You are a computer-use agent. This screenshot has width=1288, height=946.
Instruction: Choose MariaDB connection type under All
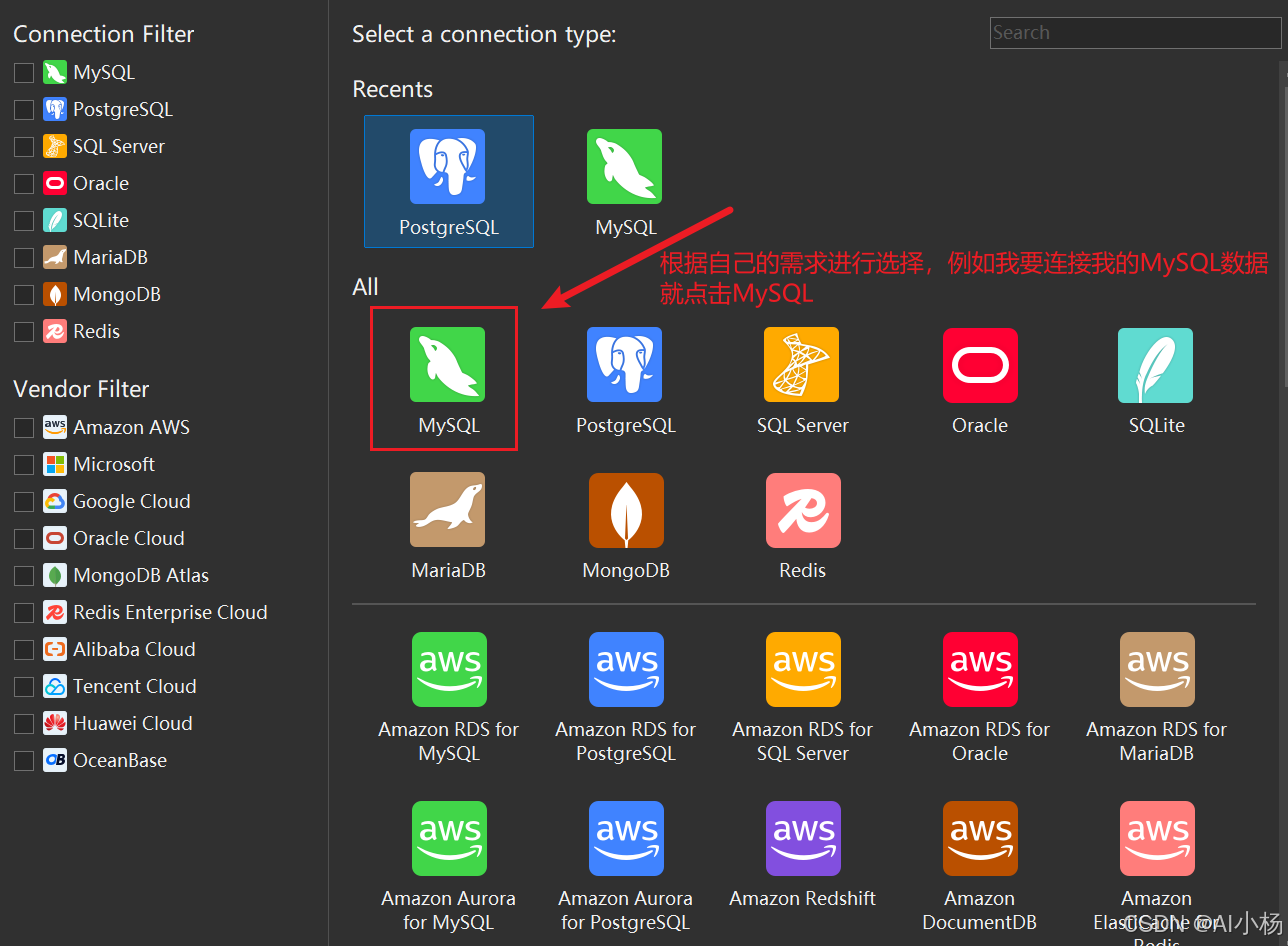pyautogui.click(x=448, y=526)
